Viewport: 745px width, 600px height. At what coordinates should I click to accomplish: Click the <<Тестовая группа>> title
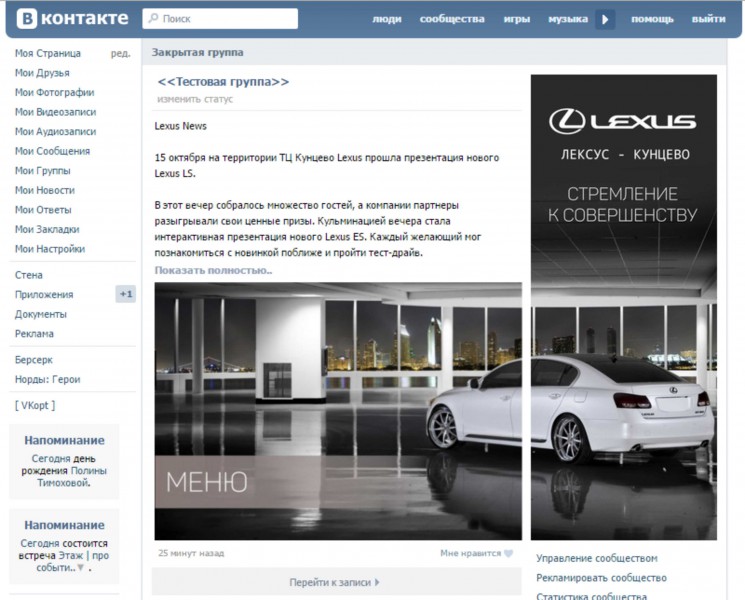223,82
